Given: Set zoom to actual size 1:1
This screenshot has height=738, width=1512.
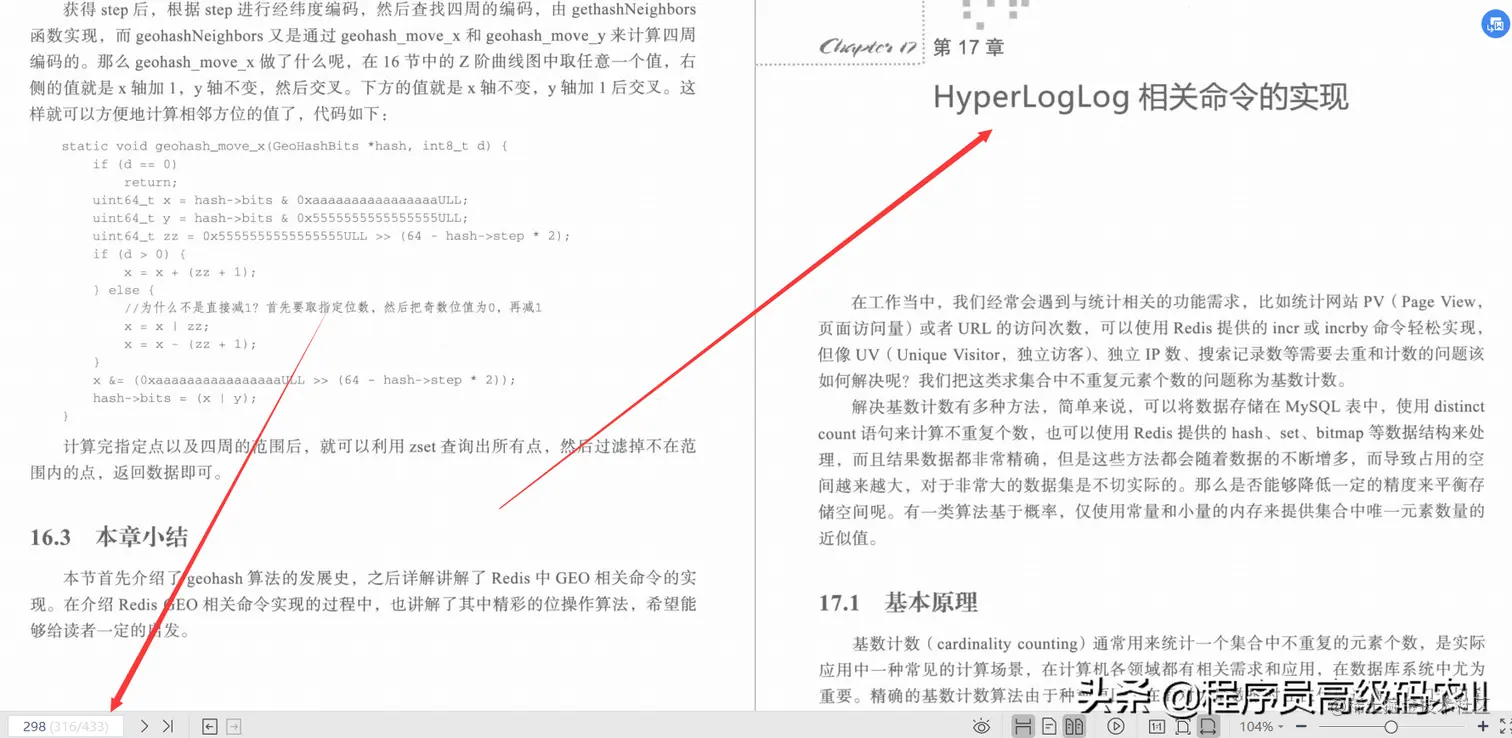Looking at the screenshot, I should pos(1155,726).
